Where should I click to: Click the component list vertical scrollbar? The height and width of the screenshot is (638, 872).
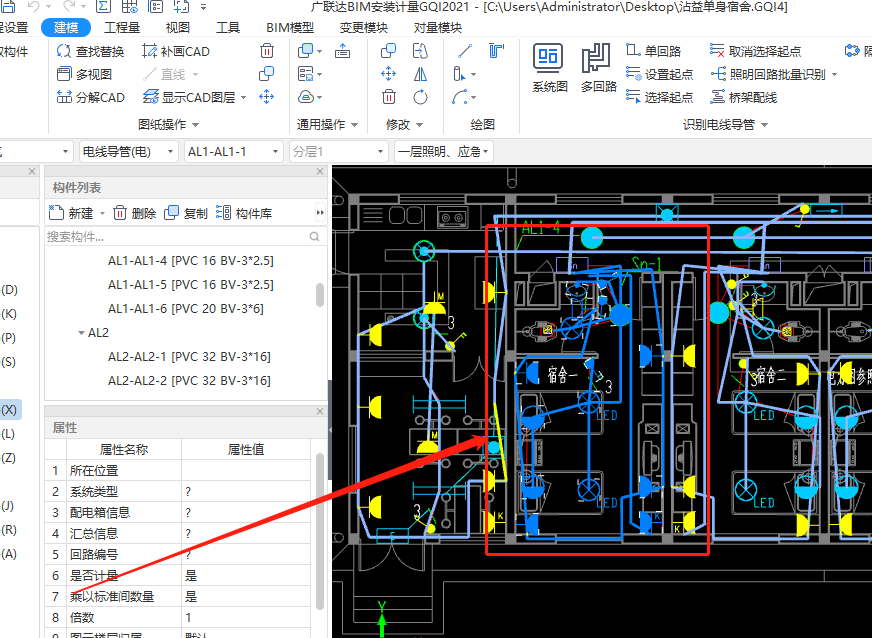pos(320,295)
